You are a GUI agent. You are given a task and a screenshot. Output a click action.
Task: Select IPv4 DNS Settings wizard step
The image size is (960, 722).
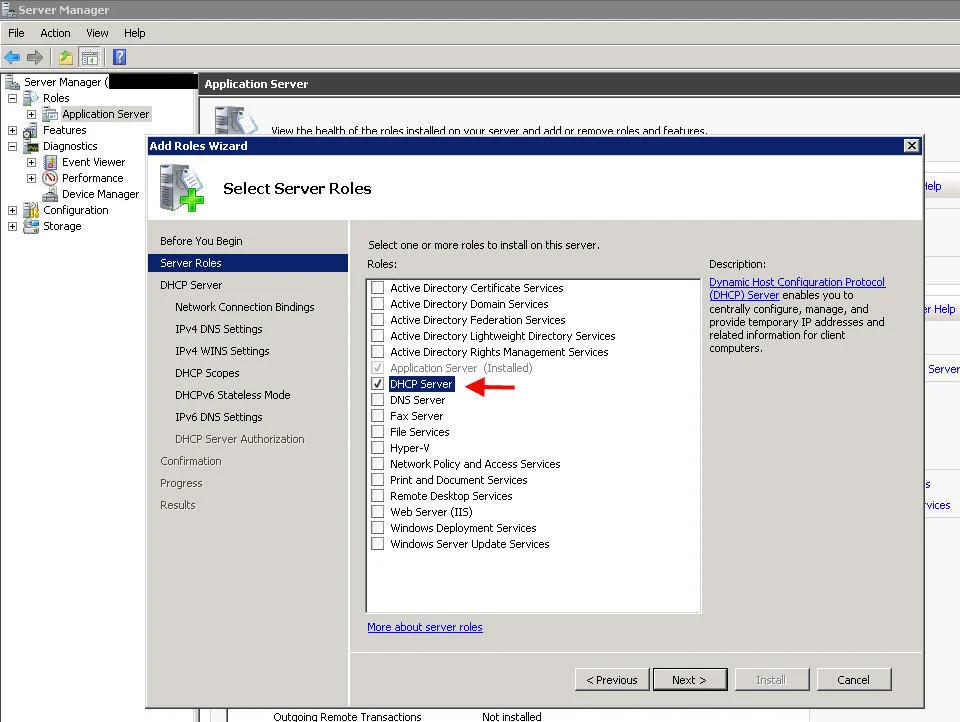pyautogui.click(x=219, y=329)
